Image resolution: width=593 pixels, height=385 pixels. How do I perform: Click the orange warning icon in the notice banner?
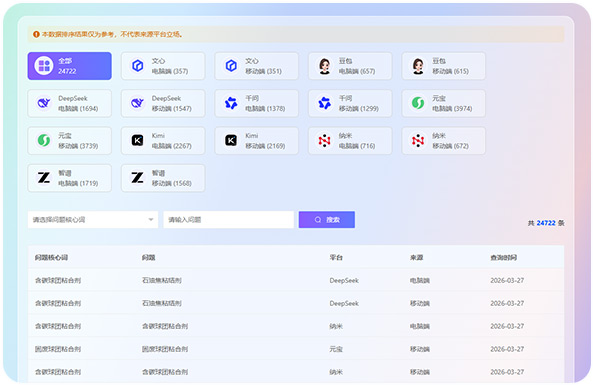pyautogui.click(x=36, y=34)
